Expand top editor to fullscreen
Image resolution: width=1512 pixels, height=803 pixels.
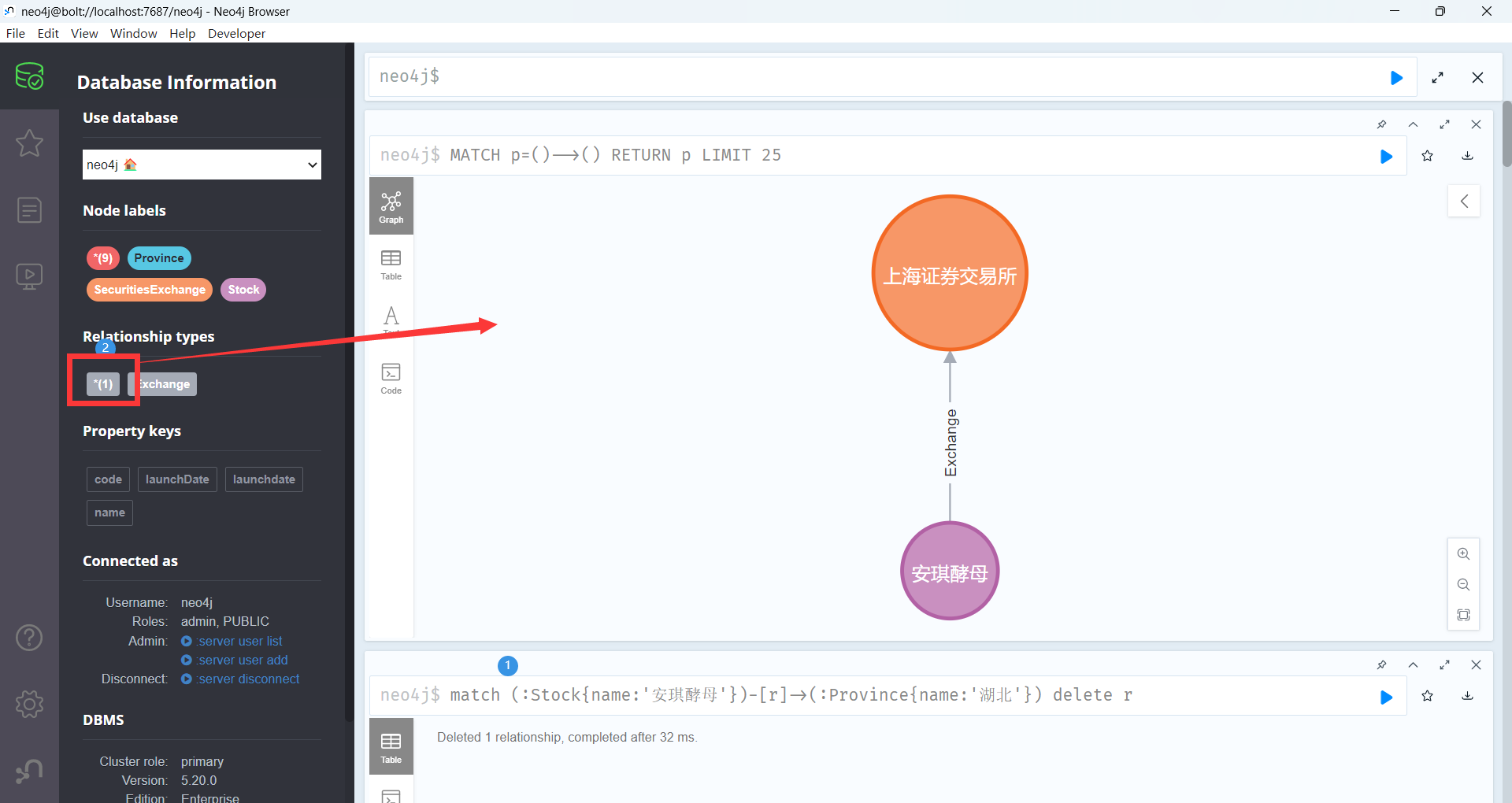[x=1437, y=77]
